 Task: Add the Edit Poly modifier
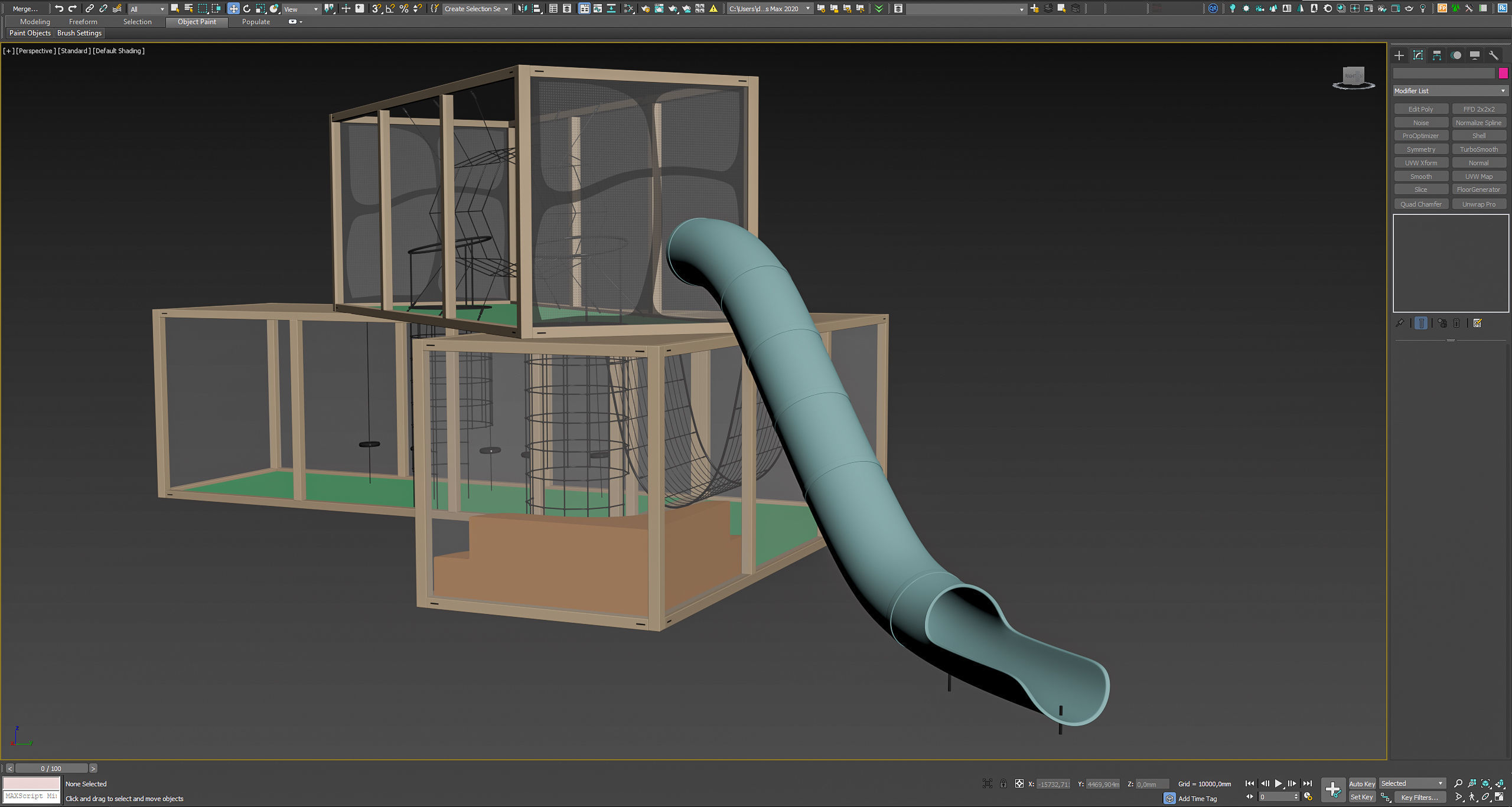[x=1420, y=109]
